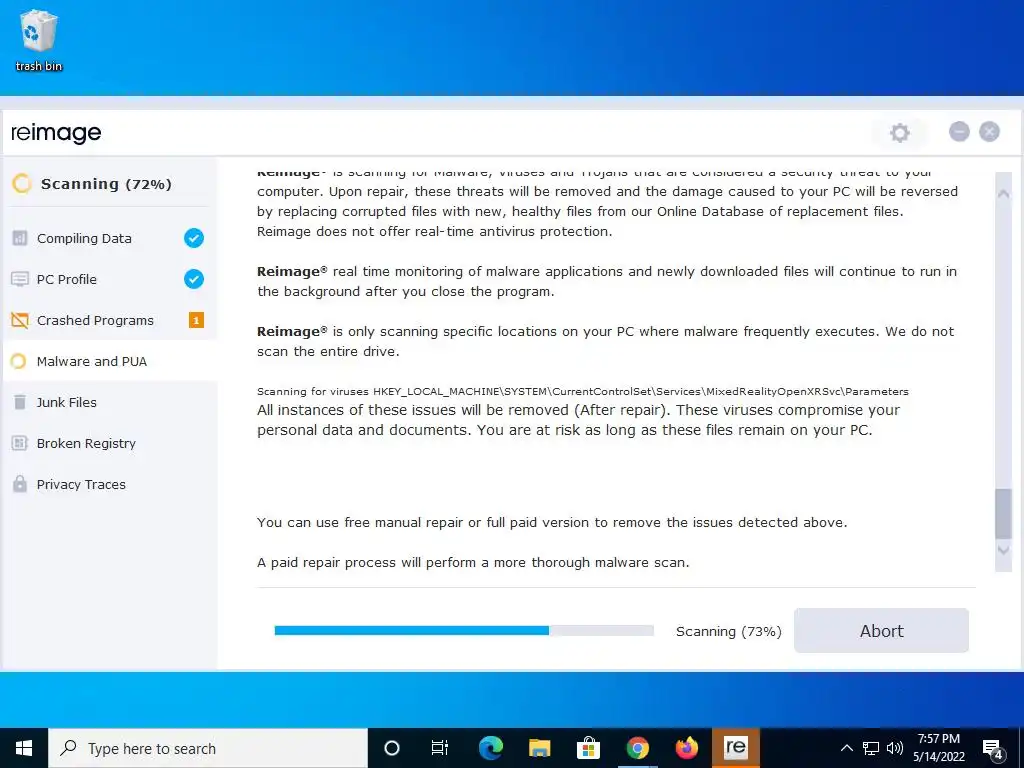Open the volume tray icon
This screenshot has height=768, width=1024.
click(895, 748)
